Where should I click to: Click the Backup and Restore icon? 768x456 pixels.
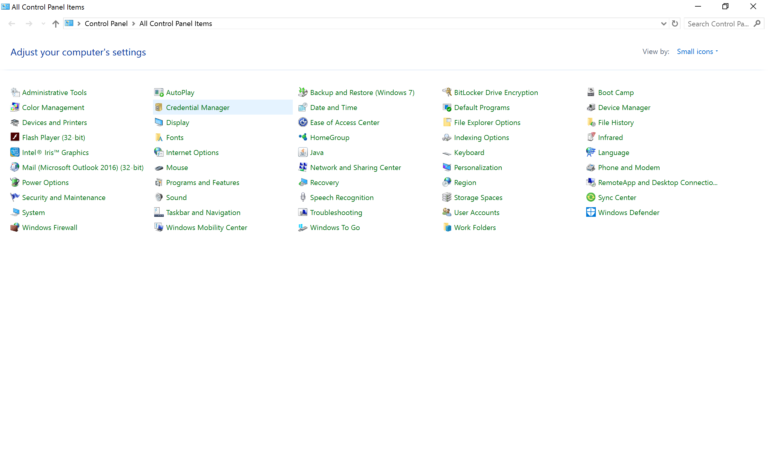point(303,93)
